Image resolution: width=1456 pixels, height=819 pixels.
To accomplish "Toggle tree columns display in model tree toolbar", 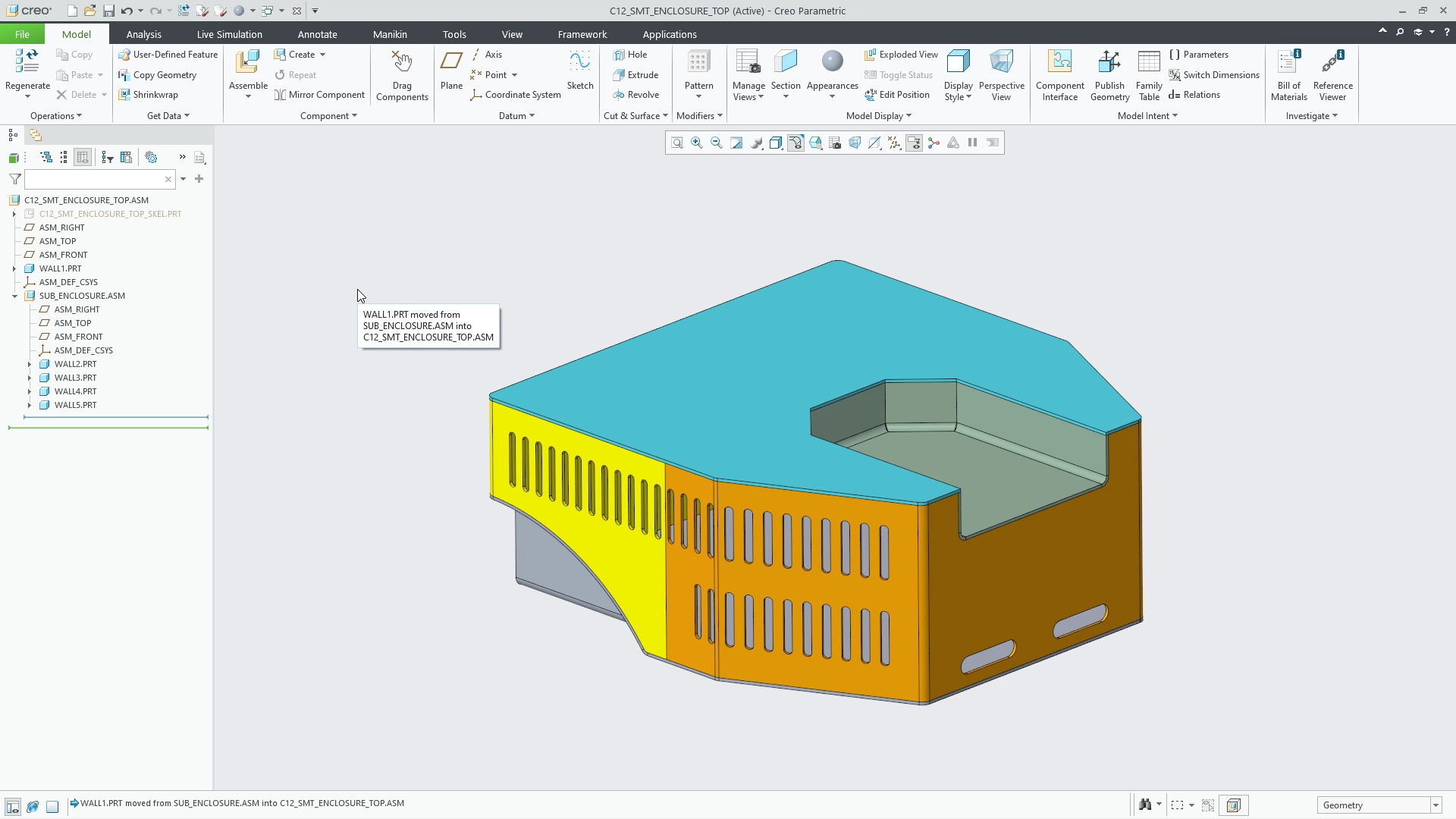I will pos(82,157).
